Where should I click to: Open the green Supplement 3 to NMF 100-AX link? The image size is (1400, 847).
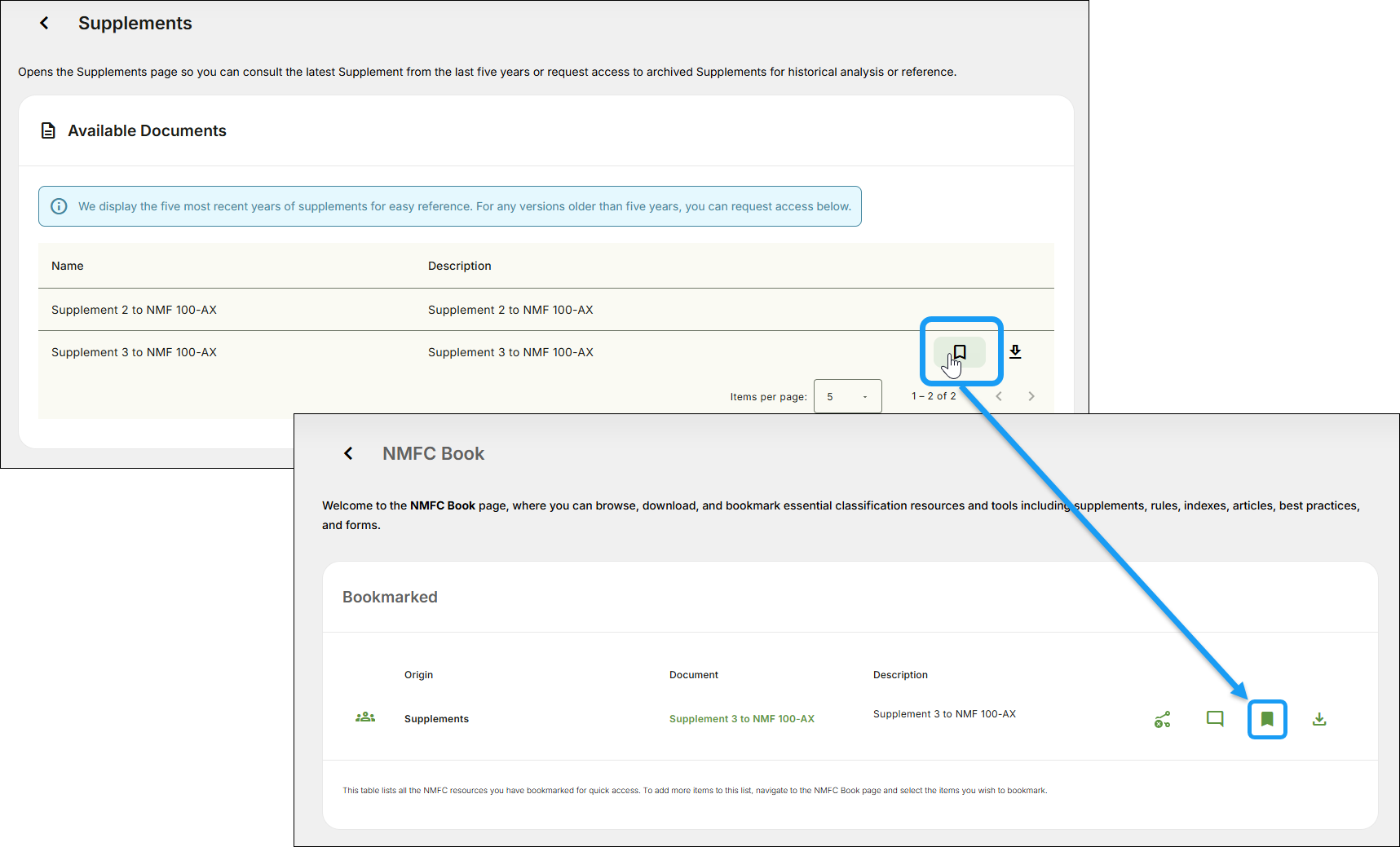pos(742,719)
